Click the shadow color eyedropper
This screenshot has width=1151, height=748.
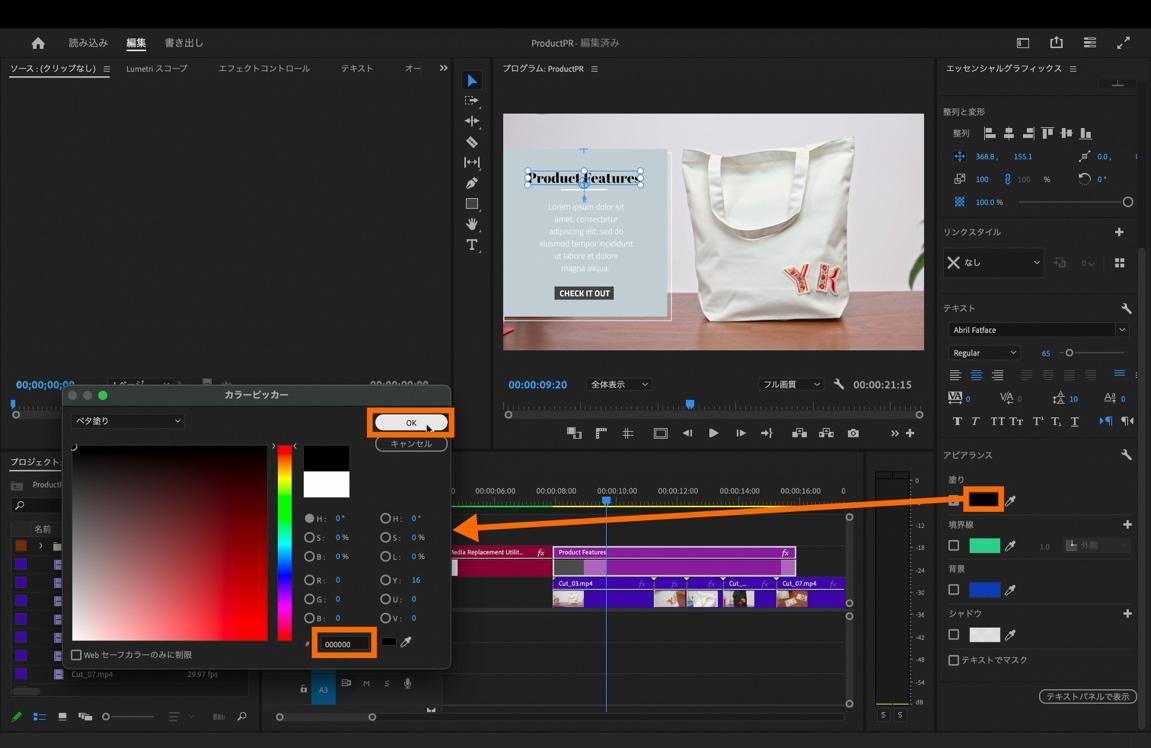(1011, 634)
